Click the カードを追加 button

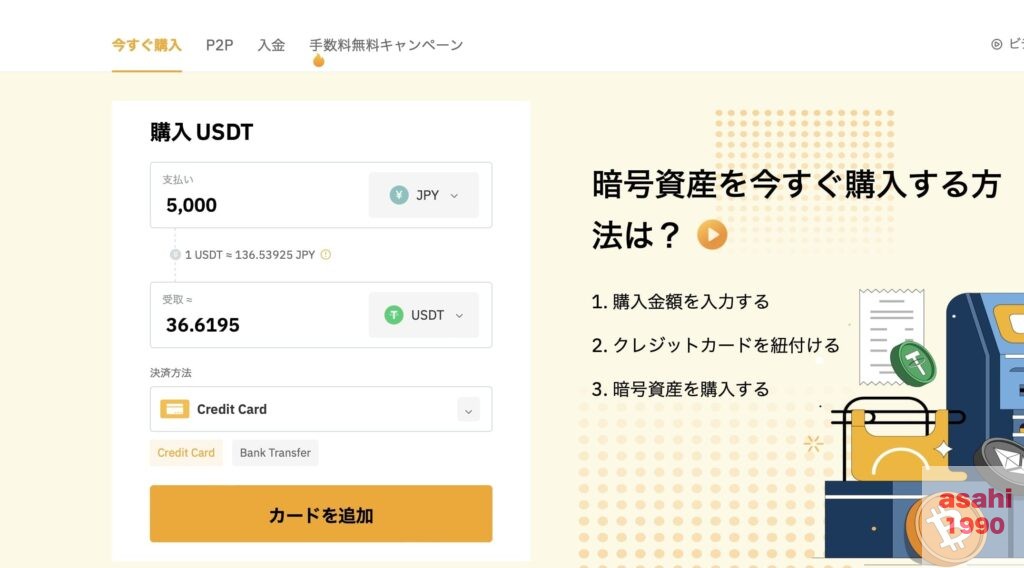coord(321,514)
